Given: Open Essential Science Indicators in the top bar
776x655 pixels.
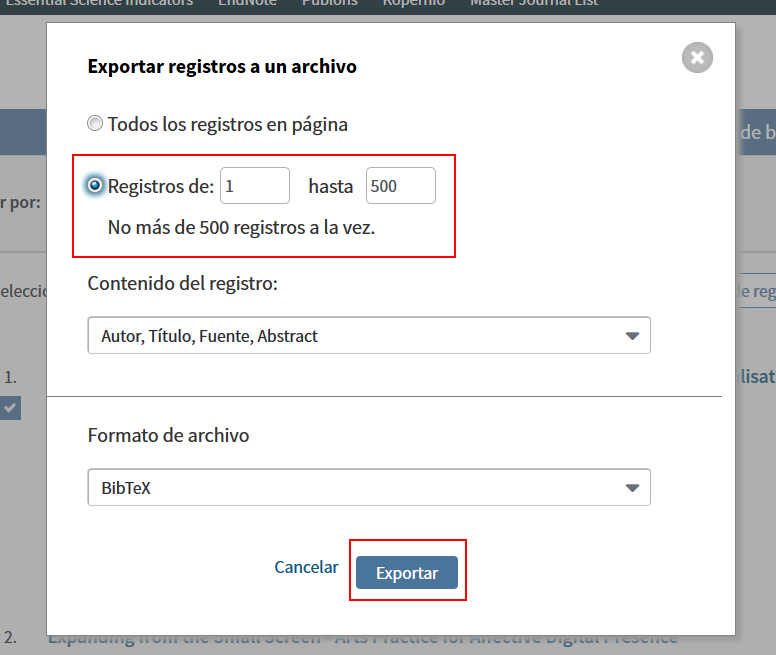Looking at the screenshot, I should tap(99, 3).
